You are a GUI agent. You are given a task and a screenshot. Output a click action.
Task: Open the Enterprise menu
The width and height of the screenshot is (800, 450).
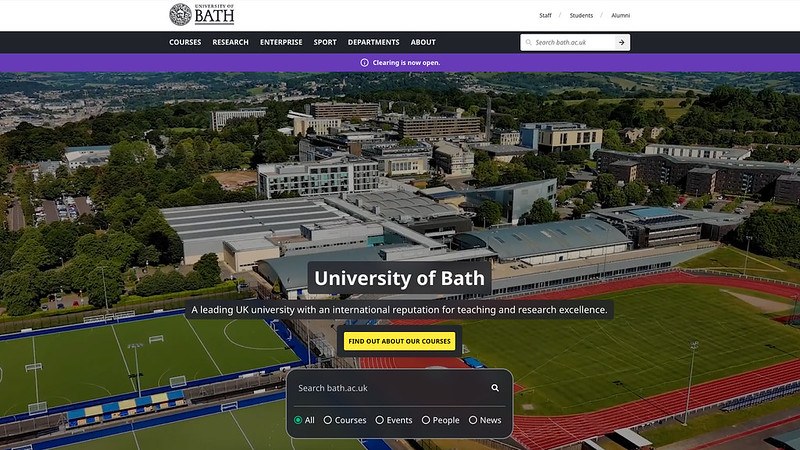(281, 42)
